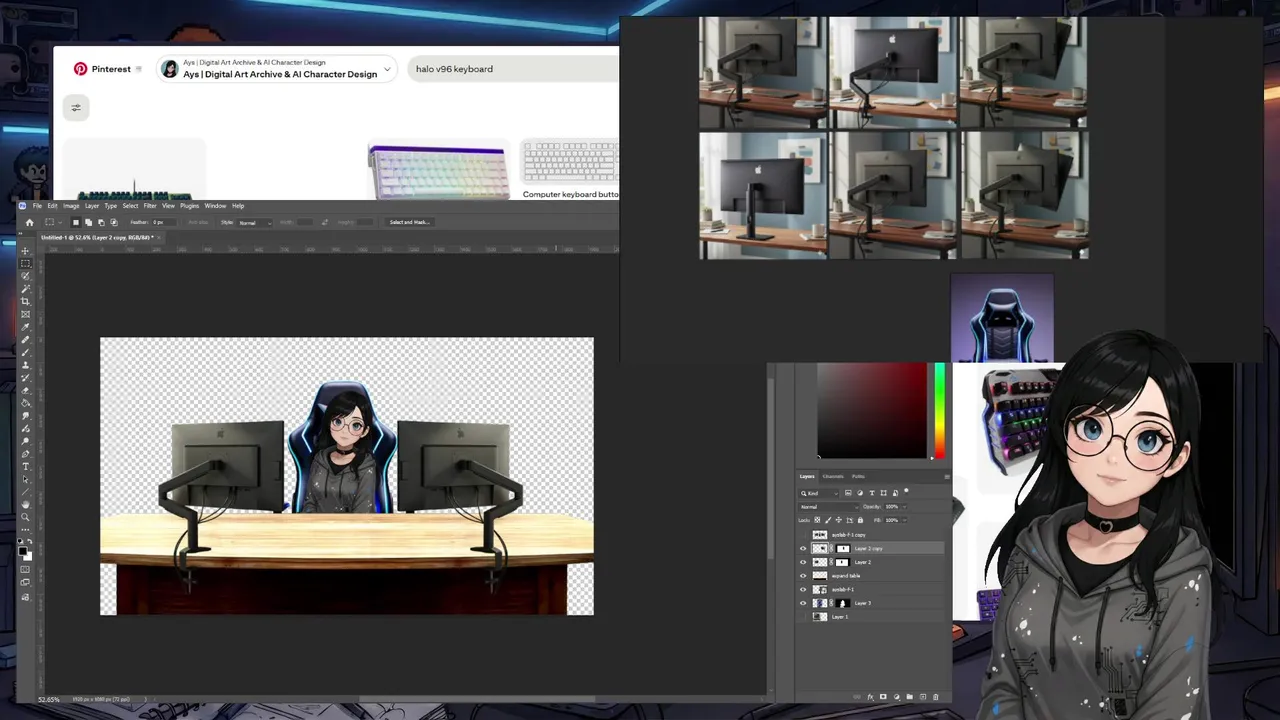The image size is (1280, 720).
Task: Toggle Lock all padlock in Layers panel
Action: (860, 520)
